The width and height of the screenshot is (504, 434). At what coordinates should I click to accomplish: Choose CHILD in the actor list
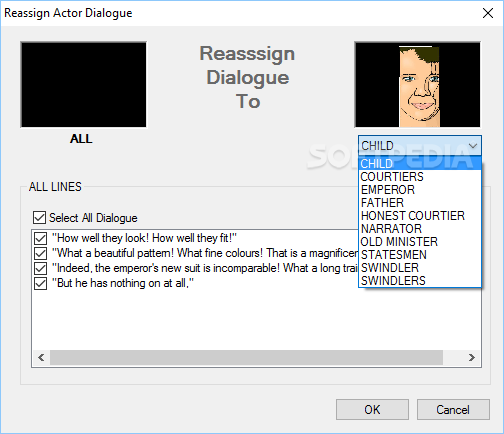point(420,164)
